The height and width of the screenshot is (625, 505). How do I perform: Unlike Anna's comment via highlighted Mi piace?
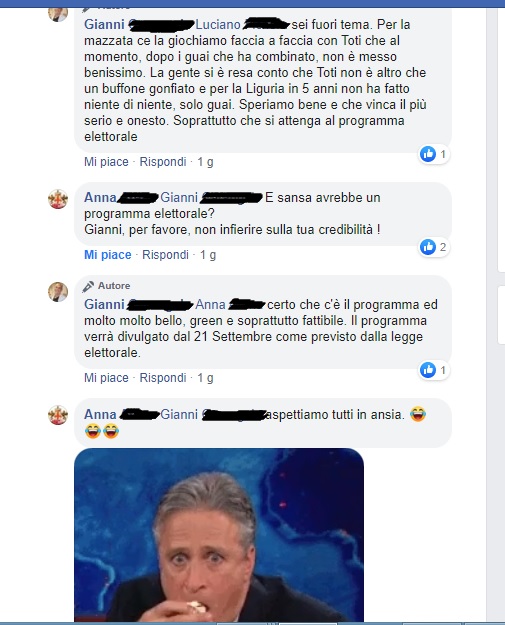[108, 255]
